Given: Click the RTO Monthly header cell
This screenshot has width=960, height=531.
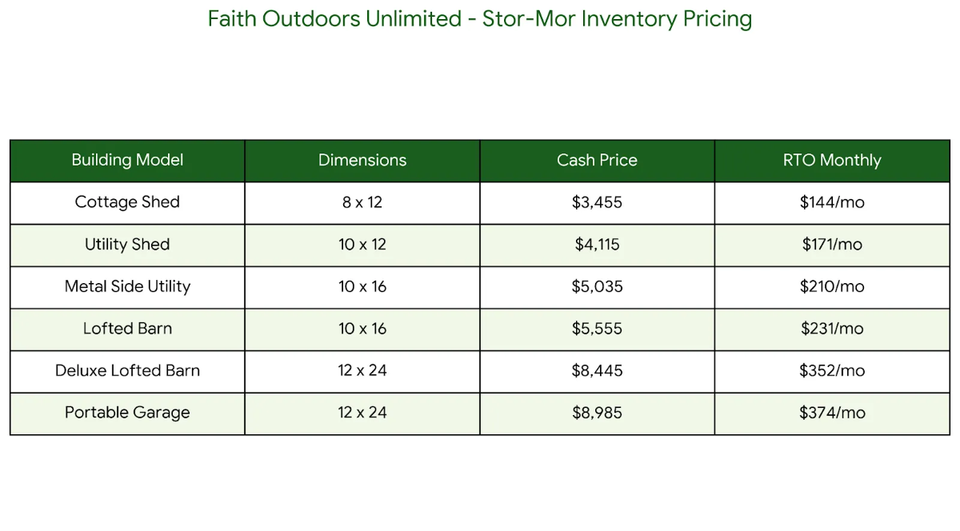Looking at the screenshot, I should click(x=832, y=160).
